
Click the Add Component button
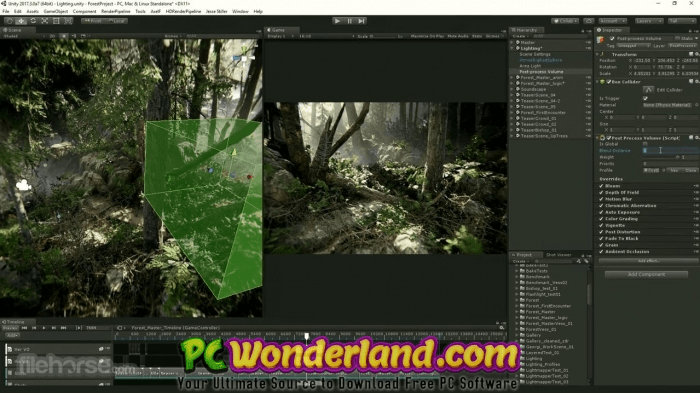point(646,274)
